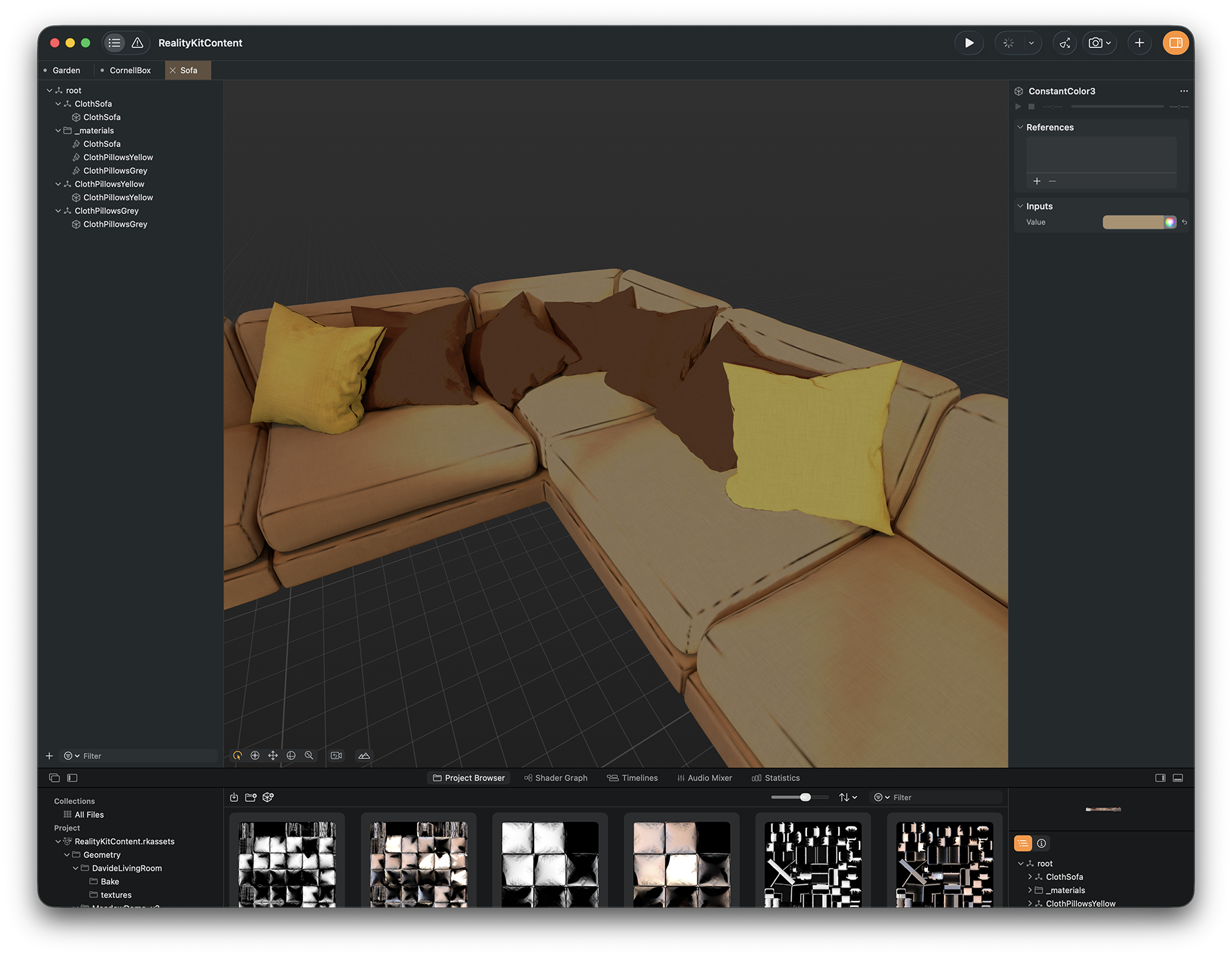Viewport: 1232px width, 957px height.
Task: Click the viewport camera icon
Action: tap(336, 756)
